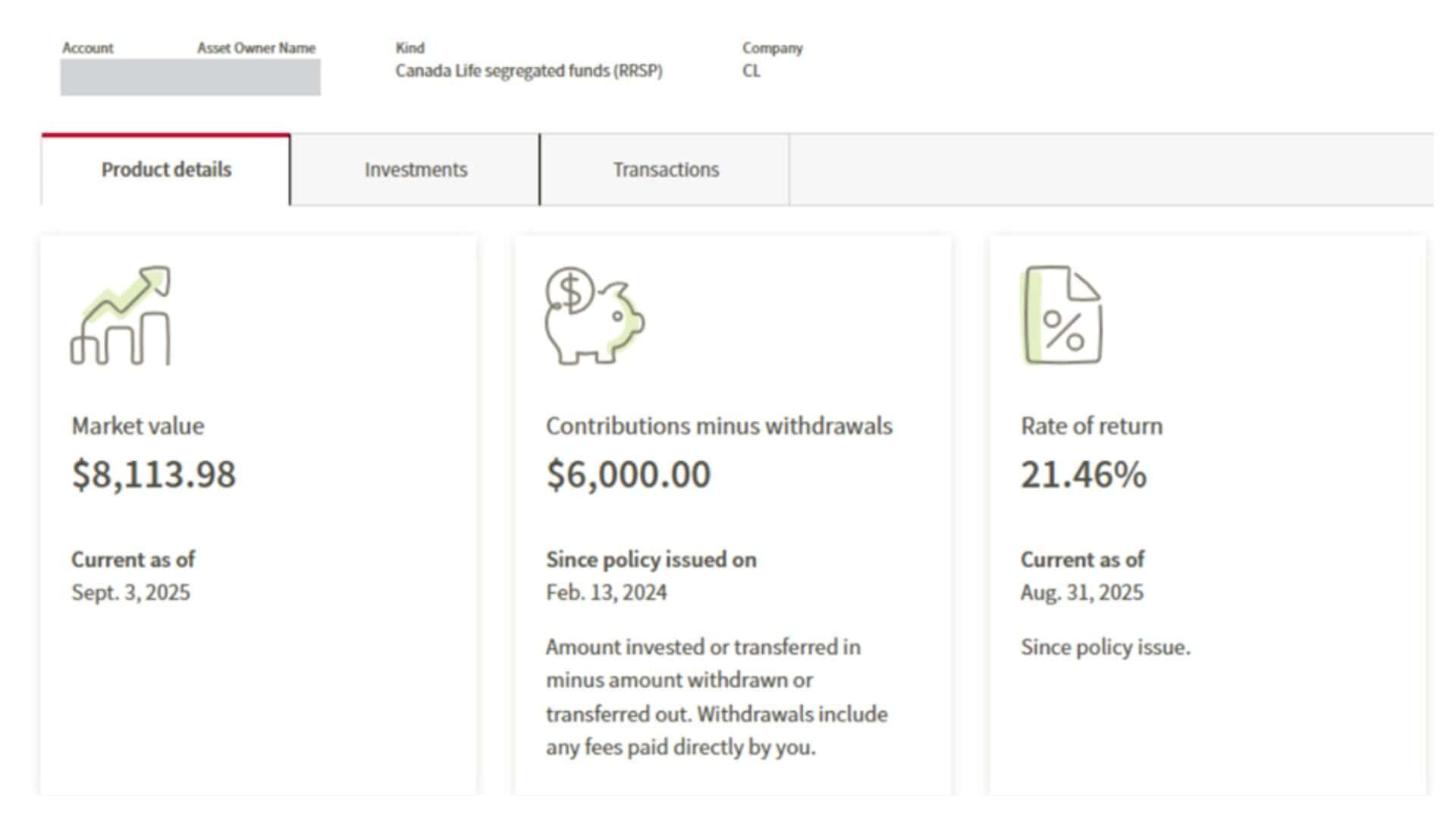1456x819 pixels.
Task: Switch to the Transactions tab
Action: tap(665, 170)
